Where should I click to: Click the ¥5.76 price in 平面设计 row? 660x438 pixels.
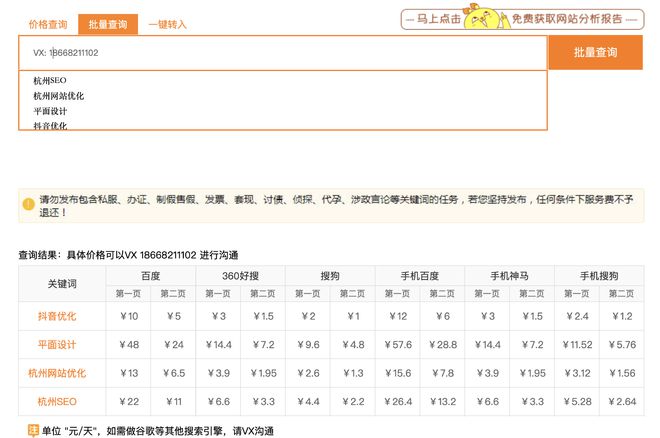622,345
